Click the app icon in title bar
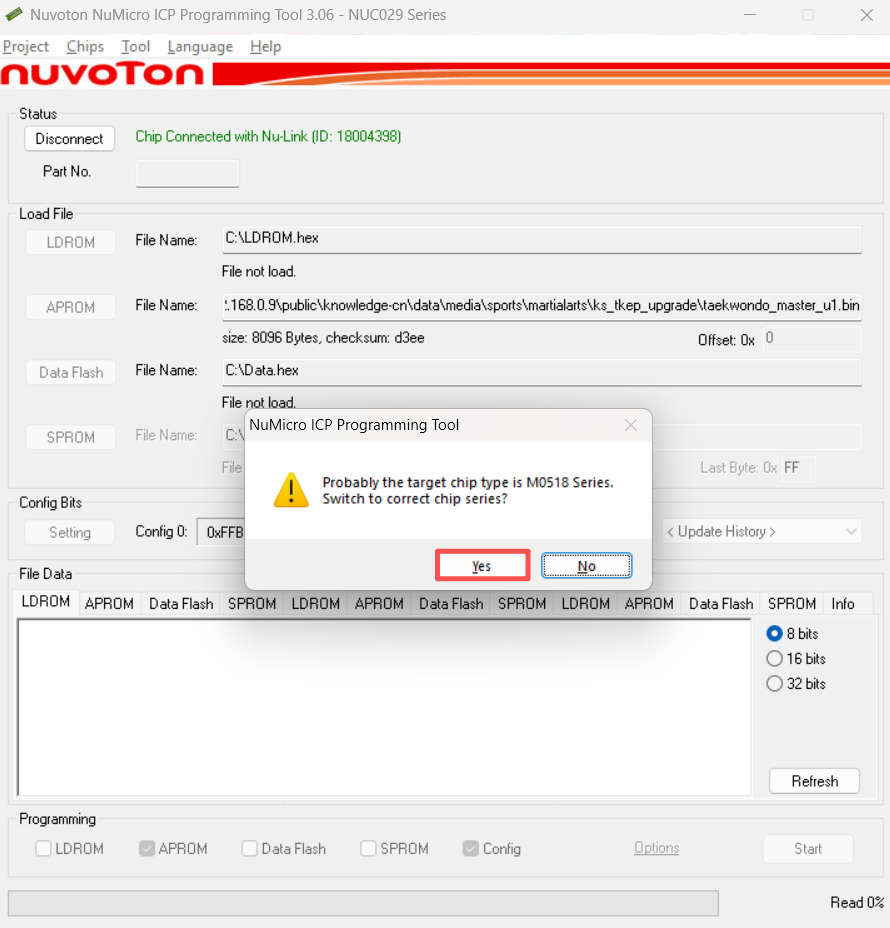 (x=13, y=15)
